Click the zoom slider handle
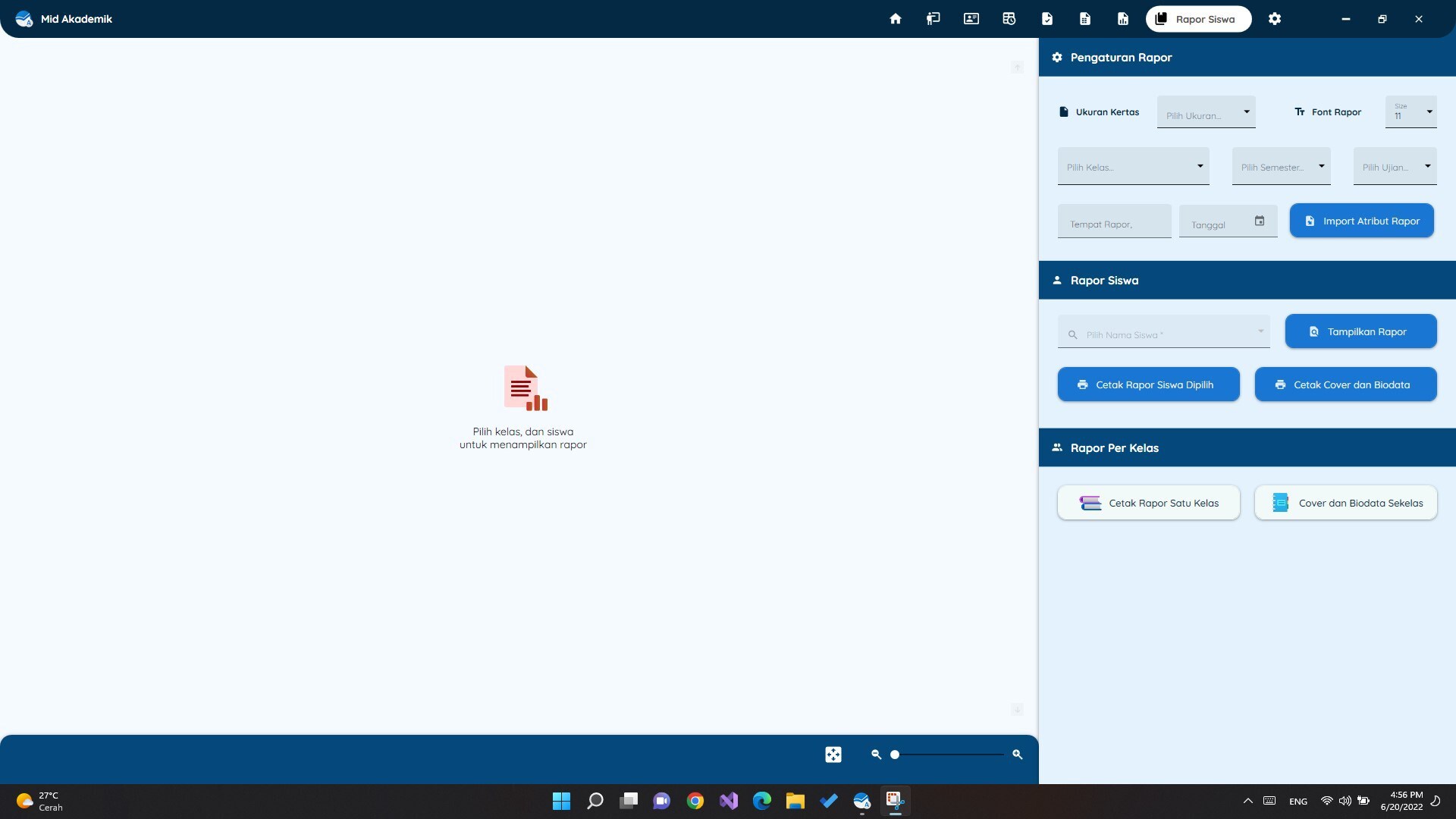1456x819 pixels. tap(895, 755)
